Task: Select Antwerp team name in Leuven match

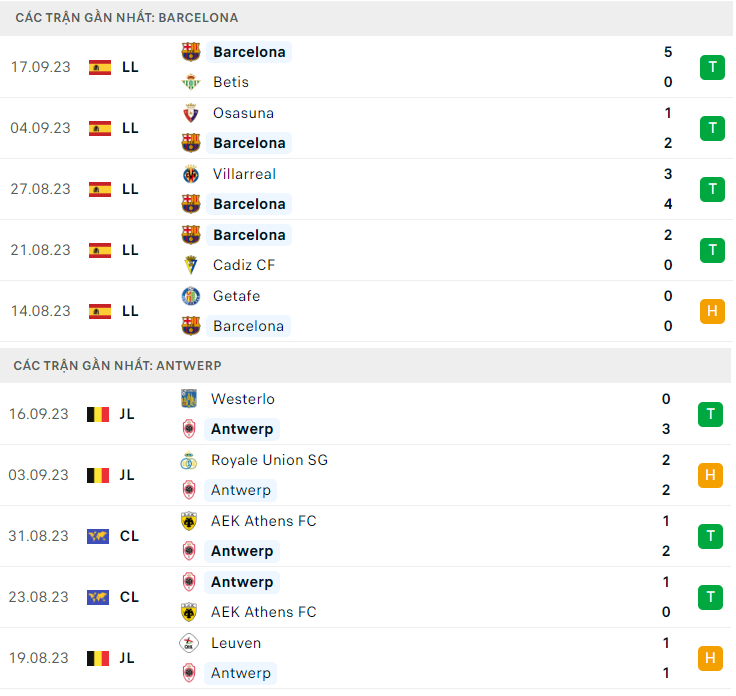Action: (x=241, y=673)
